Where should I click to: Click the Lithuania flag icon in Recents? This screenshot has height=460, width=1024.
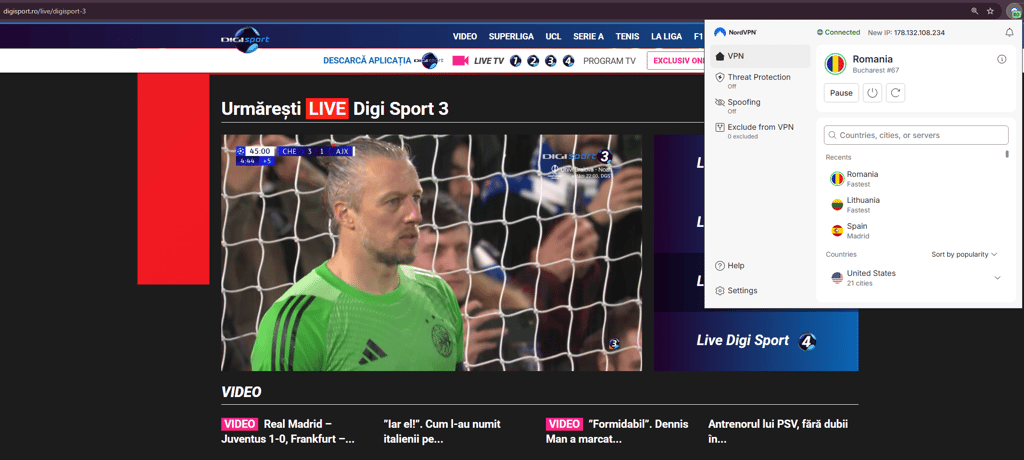pyautogui.click(x=837, y=205)
